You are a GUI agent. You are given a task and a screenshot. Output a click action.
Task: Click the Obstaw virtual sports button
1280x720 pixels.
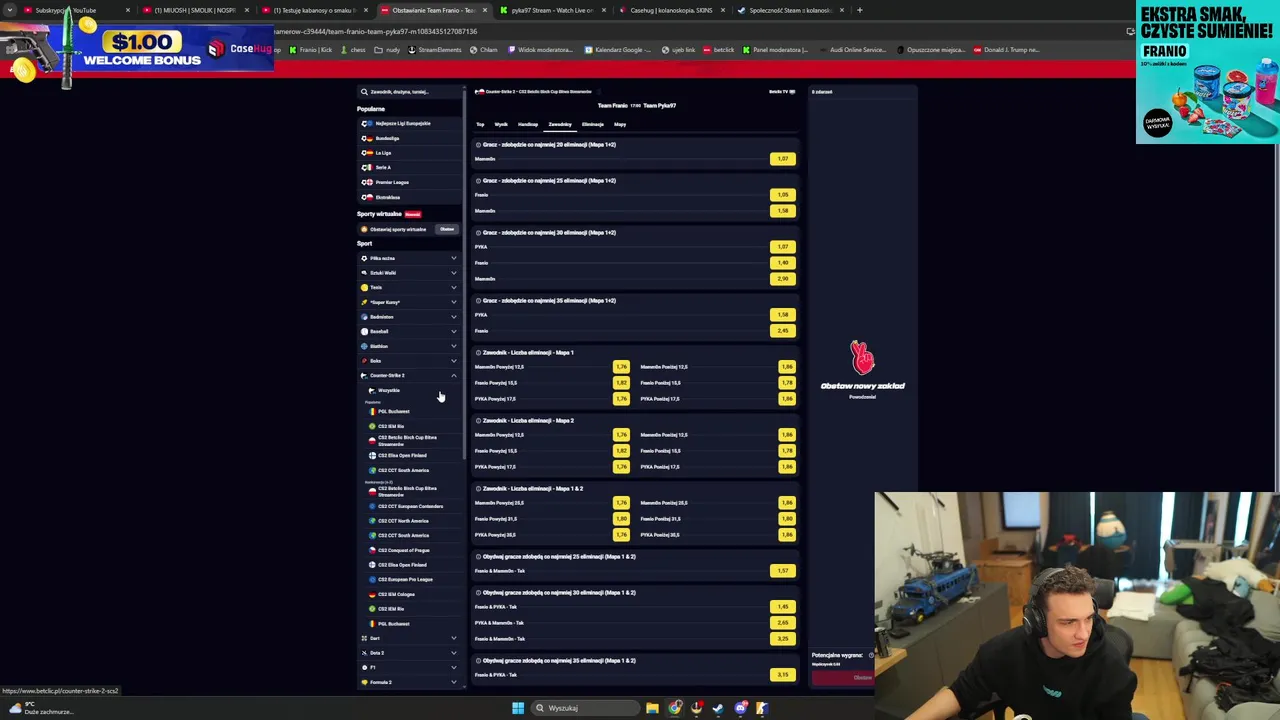tap(447, 229)
